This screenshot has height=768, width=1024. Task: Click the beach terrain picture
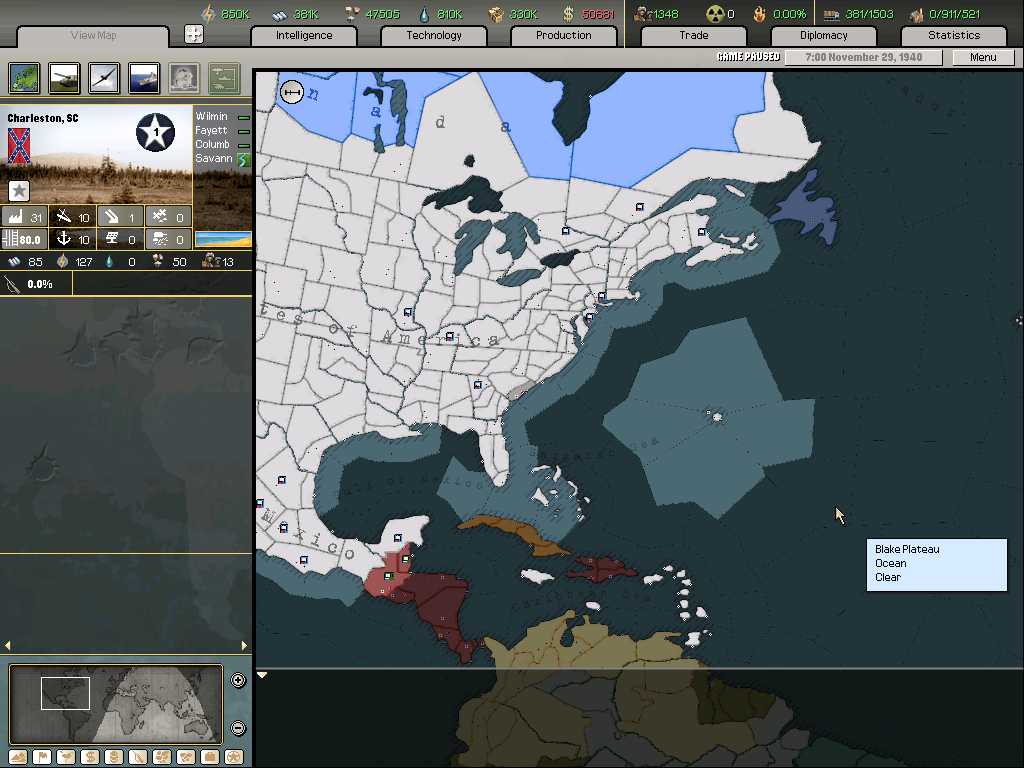(x=223, y=239)
